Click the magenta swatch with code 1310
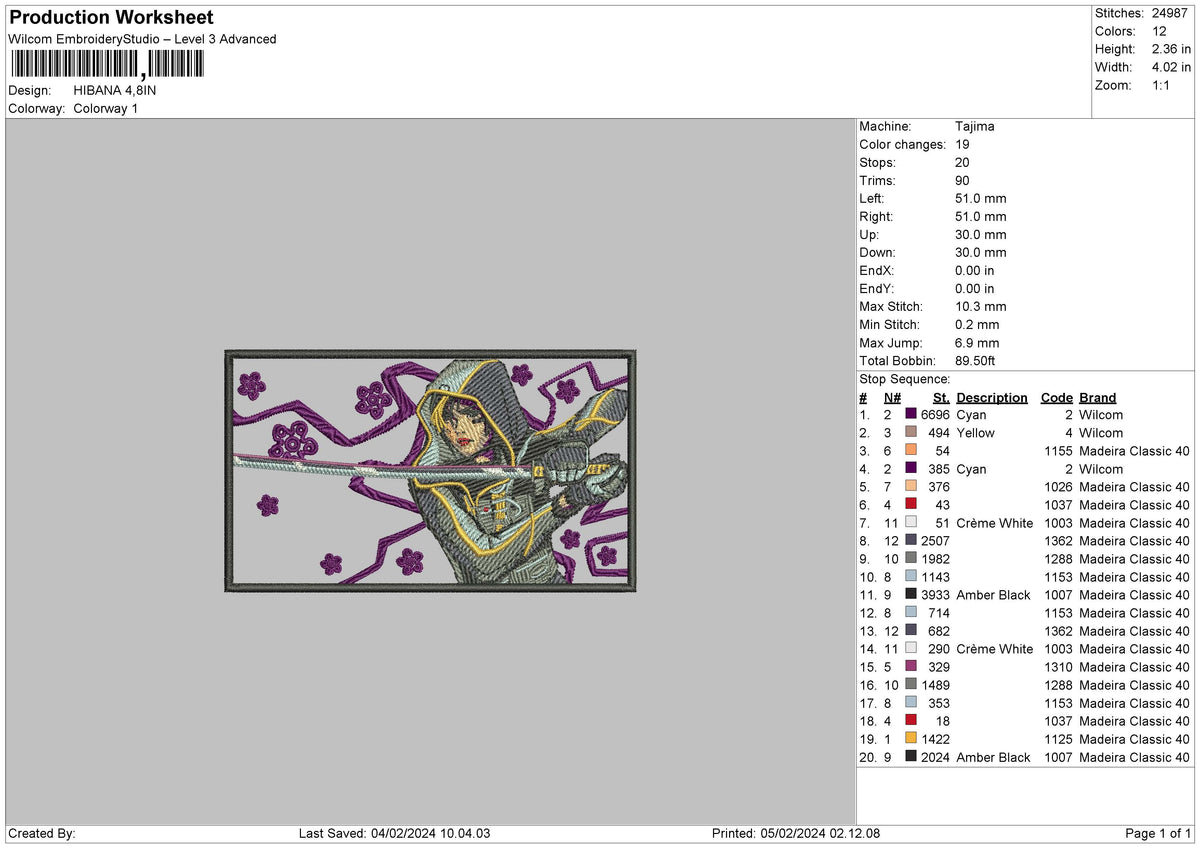 tap(911, 667)
